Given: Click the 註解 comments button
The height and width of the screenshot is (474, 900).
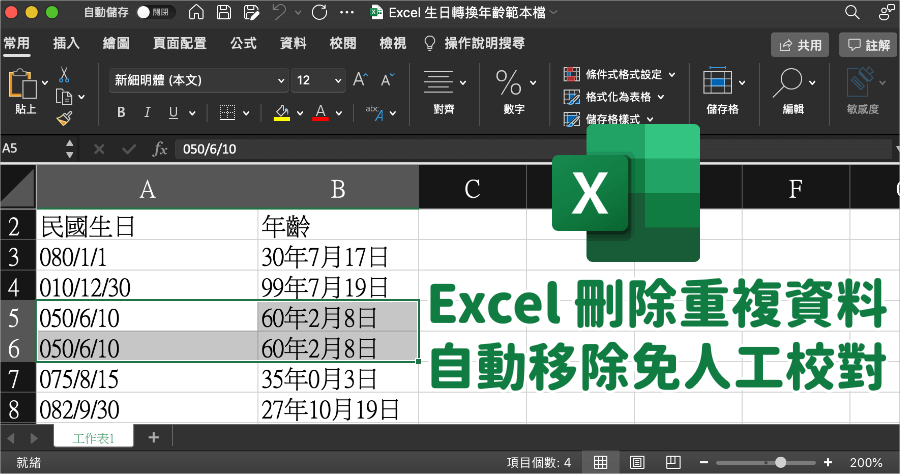Looking at the screenshot, I should (x=869, y=45).
